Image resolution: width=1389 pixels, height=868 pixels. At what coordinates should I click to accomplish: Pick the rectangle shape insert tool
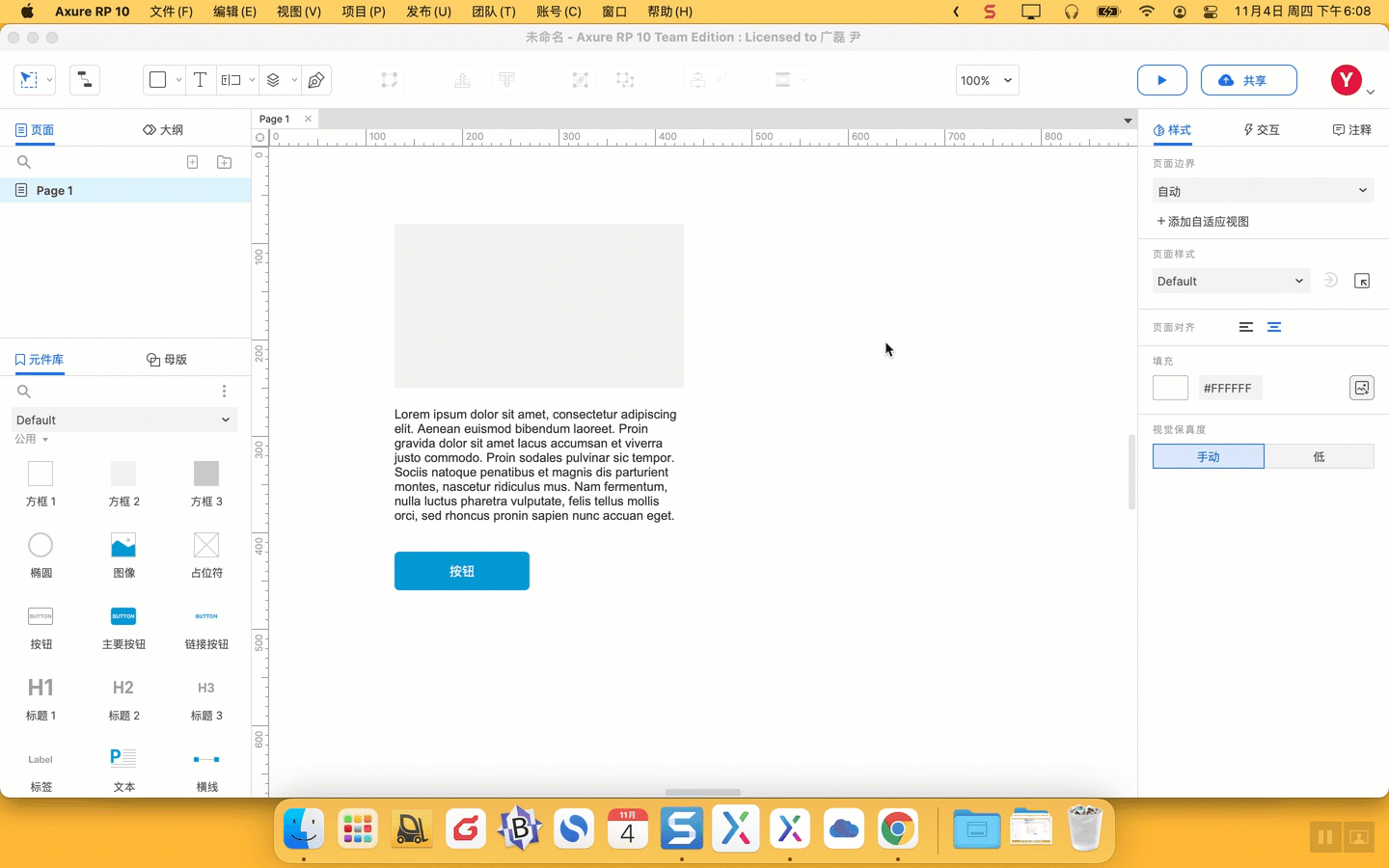point(158,80)
